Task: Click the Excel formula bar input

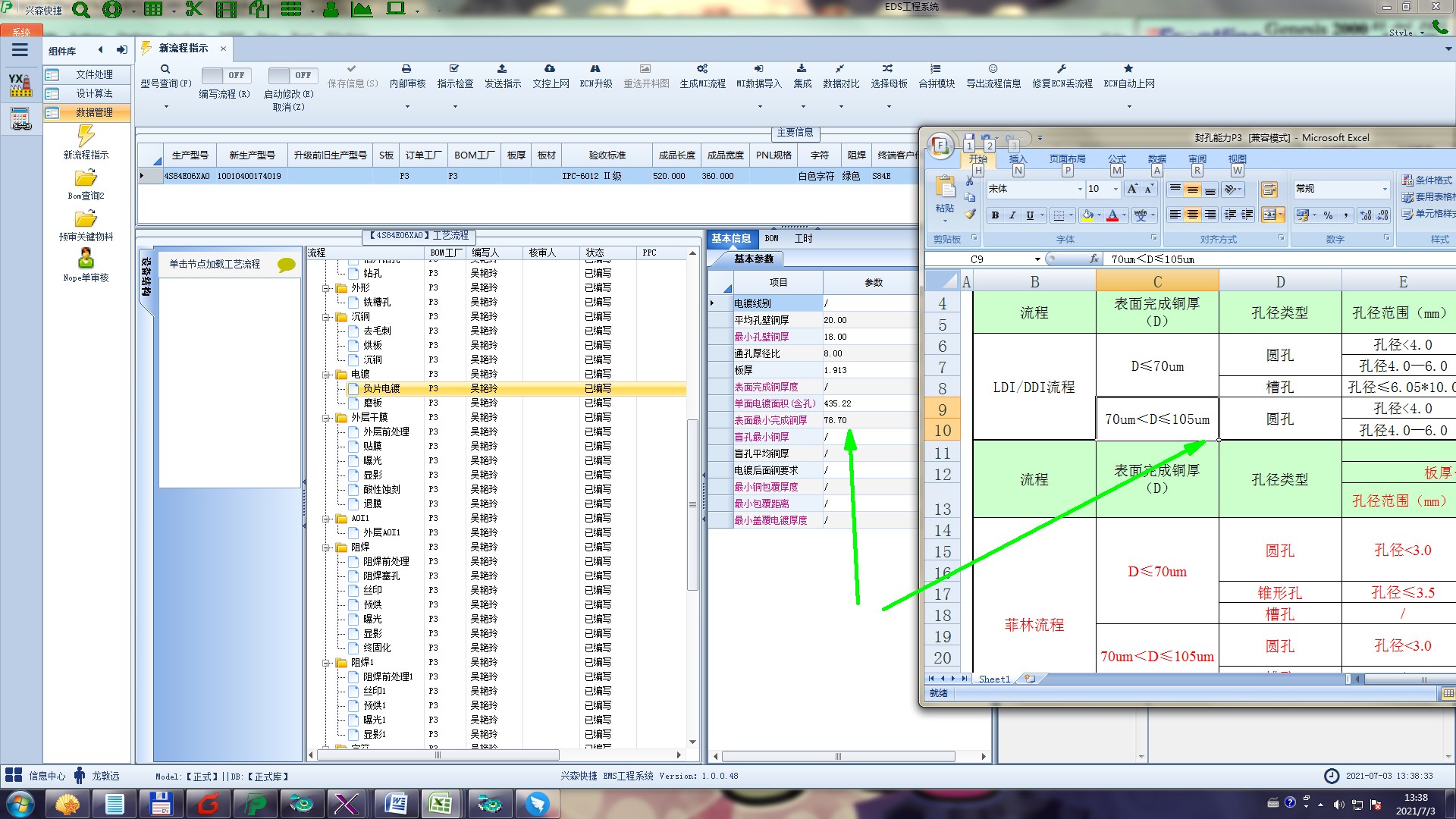Action: (x=1280, y=259)
